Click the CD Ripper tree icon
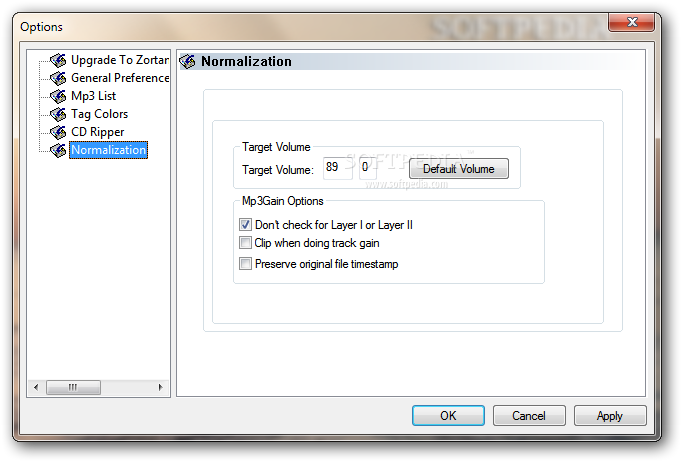Viewport: 682px width, 462px height. point(58,132)
